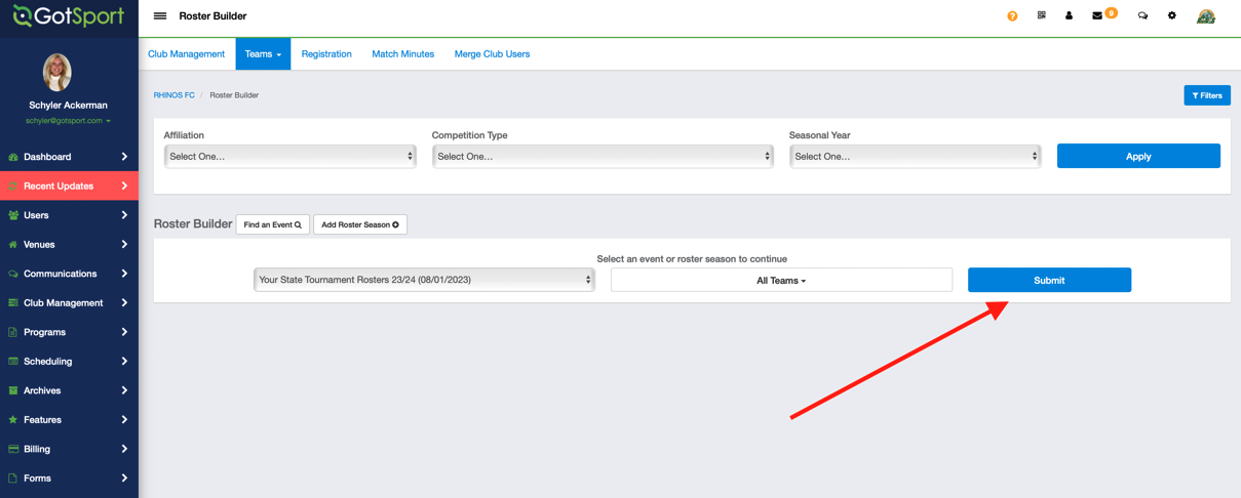The width and height of the screenshot is (1241, 498).
Task: Open Archives in the sidebar
Action: click(69, 390)
